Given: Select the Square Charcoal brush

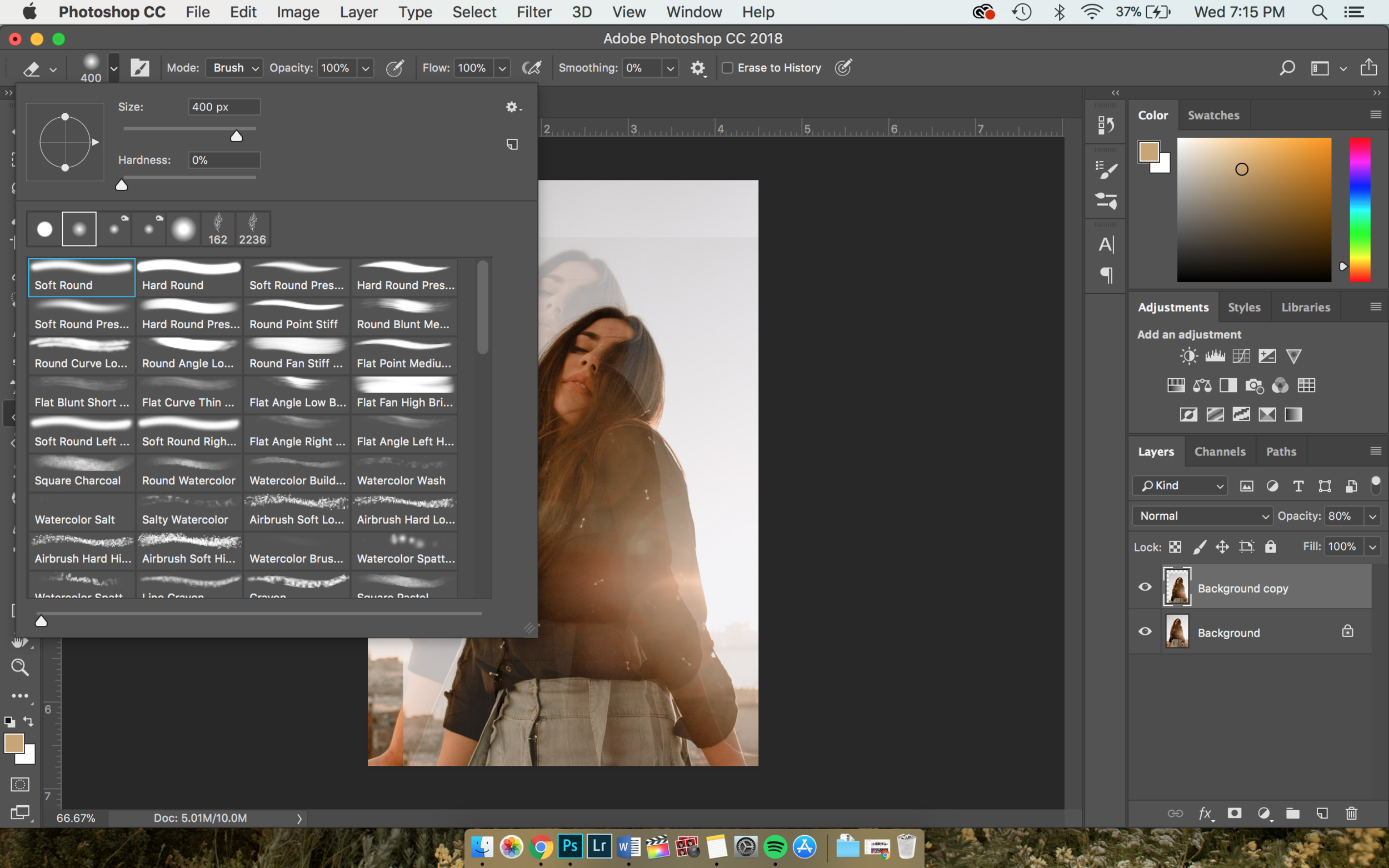Looking at the screenshot, I should tap(82, 473).
